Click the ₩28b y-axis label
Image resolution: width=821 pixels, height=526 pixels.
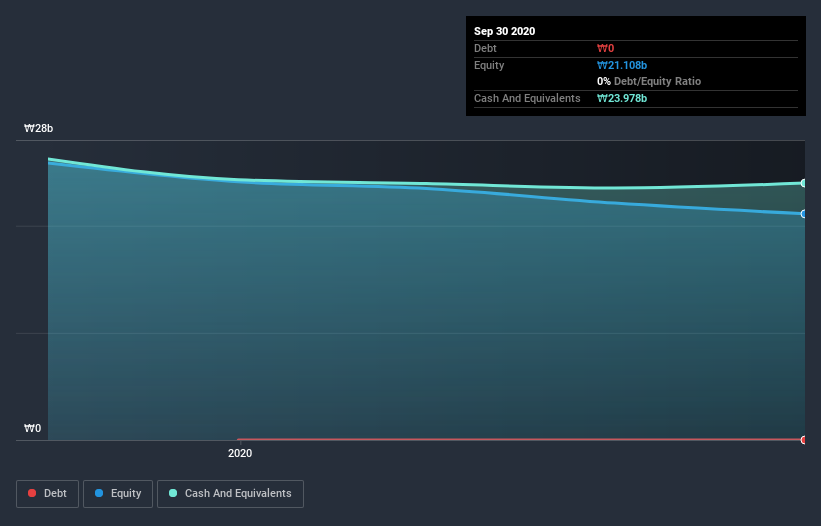(x=39, y=128)
